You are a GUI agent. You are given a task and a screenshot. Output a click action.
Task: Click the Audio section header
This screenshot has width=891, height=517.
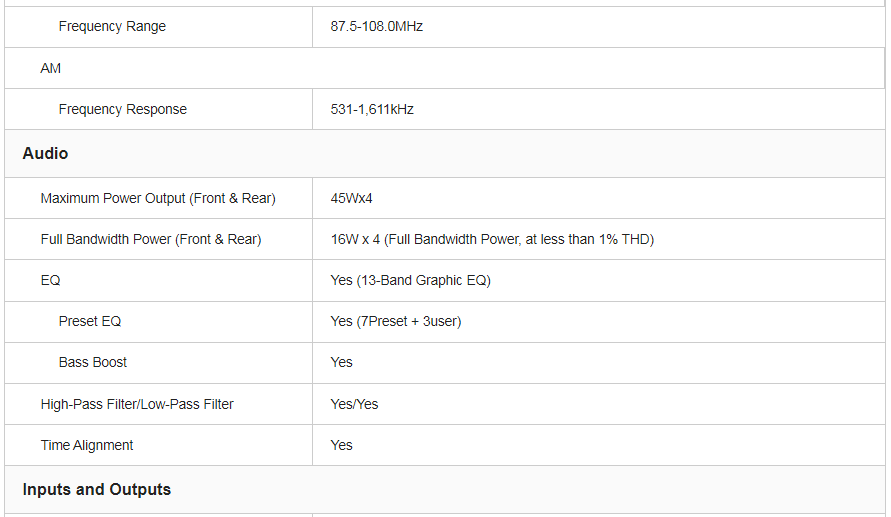click(46, 154)
